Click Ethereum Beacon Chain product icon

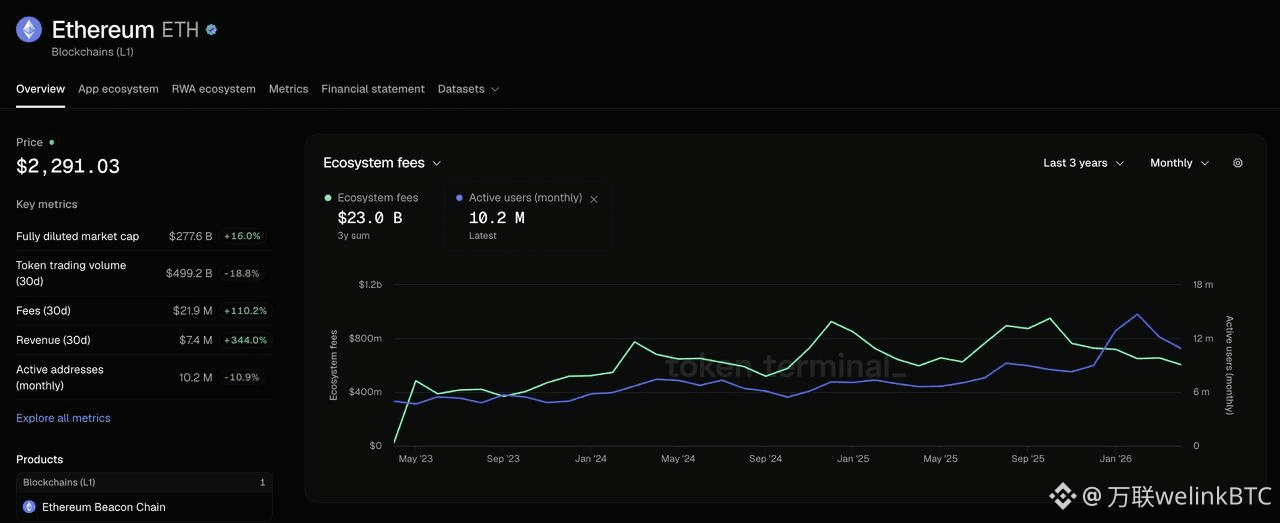click(x=29, y=507)
